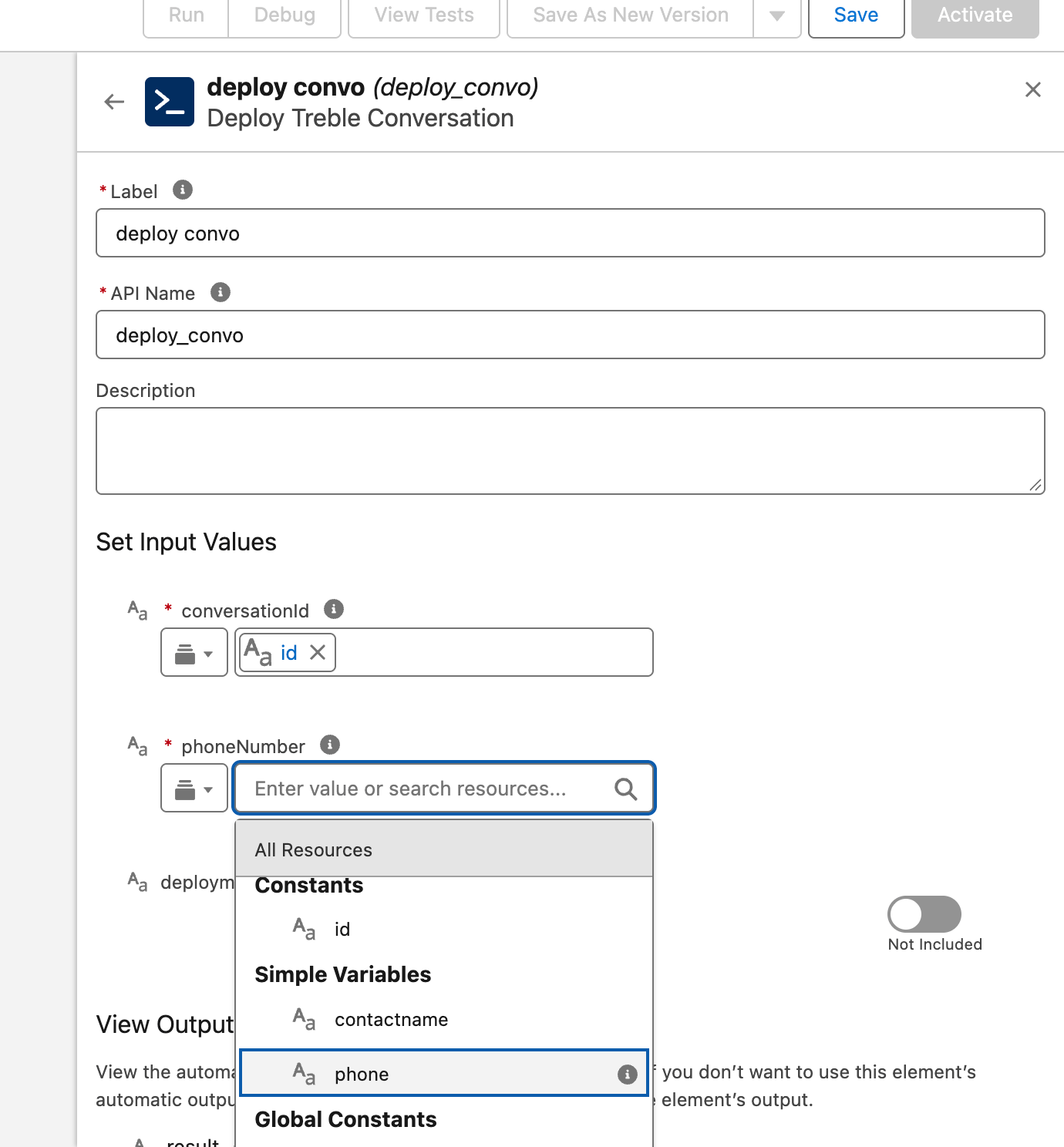The height and width of the screenshot is (1147, 1064).
Task: Click into the Description text area
Action: pyautogui.click(x=571, y=451)
